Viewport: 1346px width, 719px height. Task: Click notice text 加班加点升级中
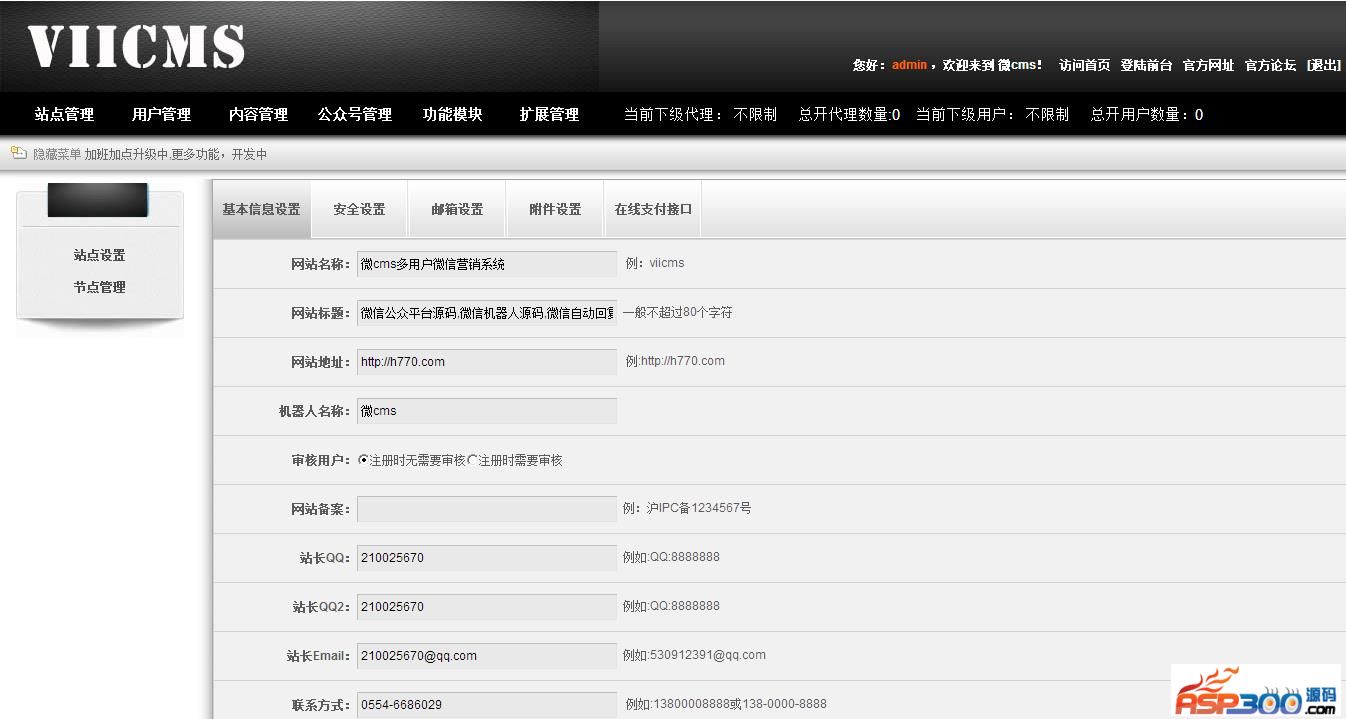point(126,154)
